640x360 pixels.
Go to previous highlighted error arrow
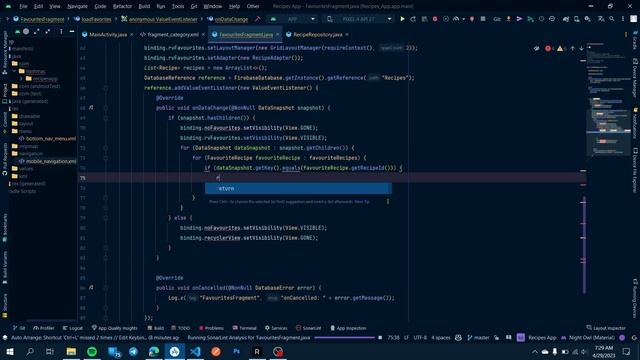coord(572,48)
